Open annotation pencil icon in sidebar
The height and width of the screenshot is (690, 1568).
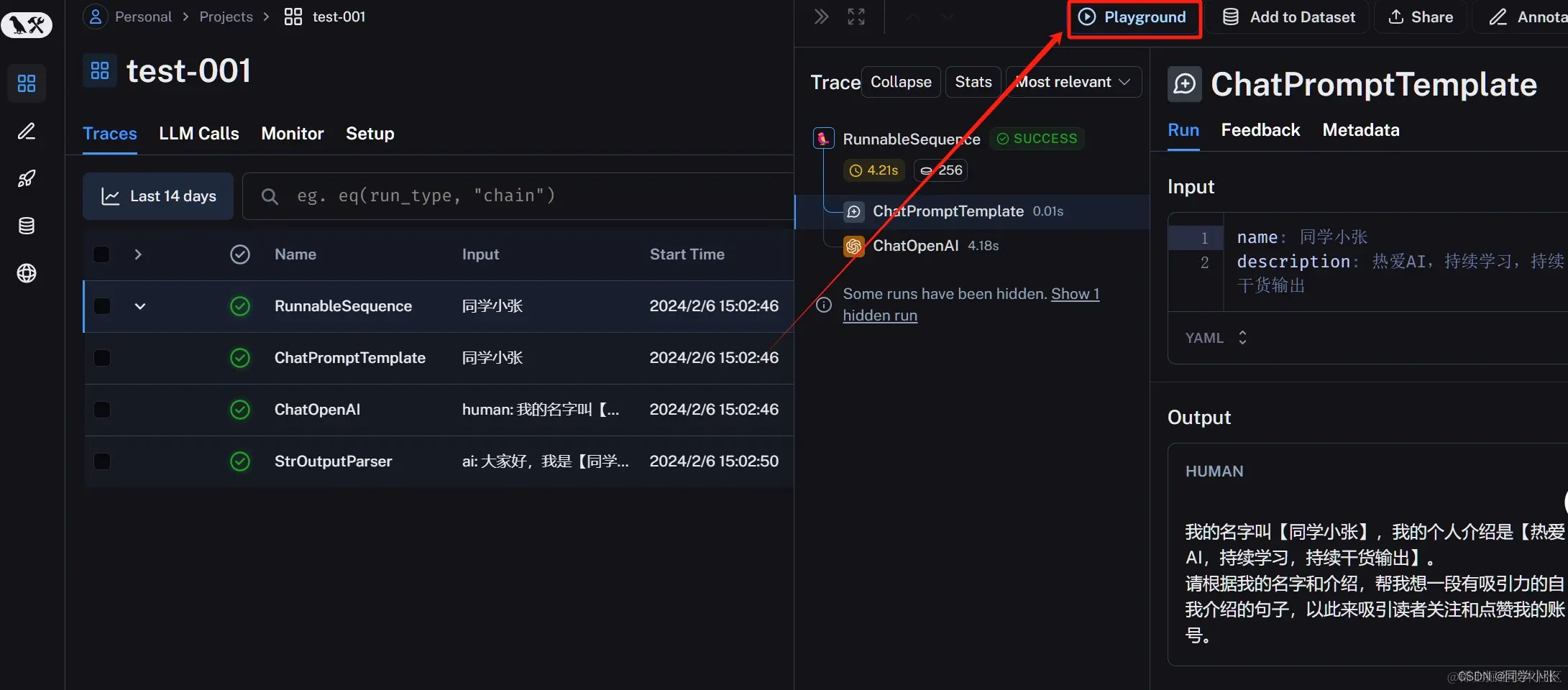(x=27, y=131)
